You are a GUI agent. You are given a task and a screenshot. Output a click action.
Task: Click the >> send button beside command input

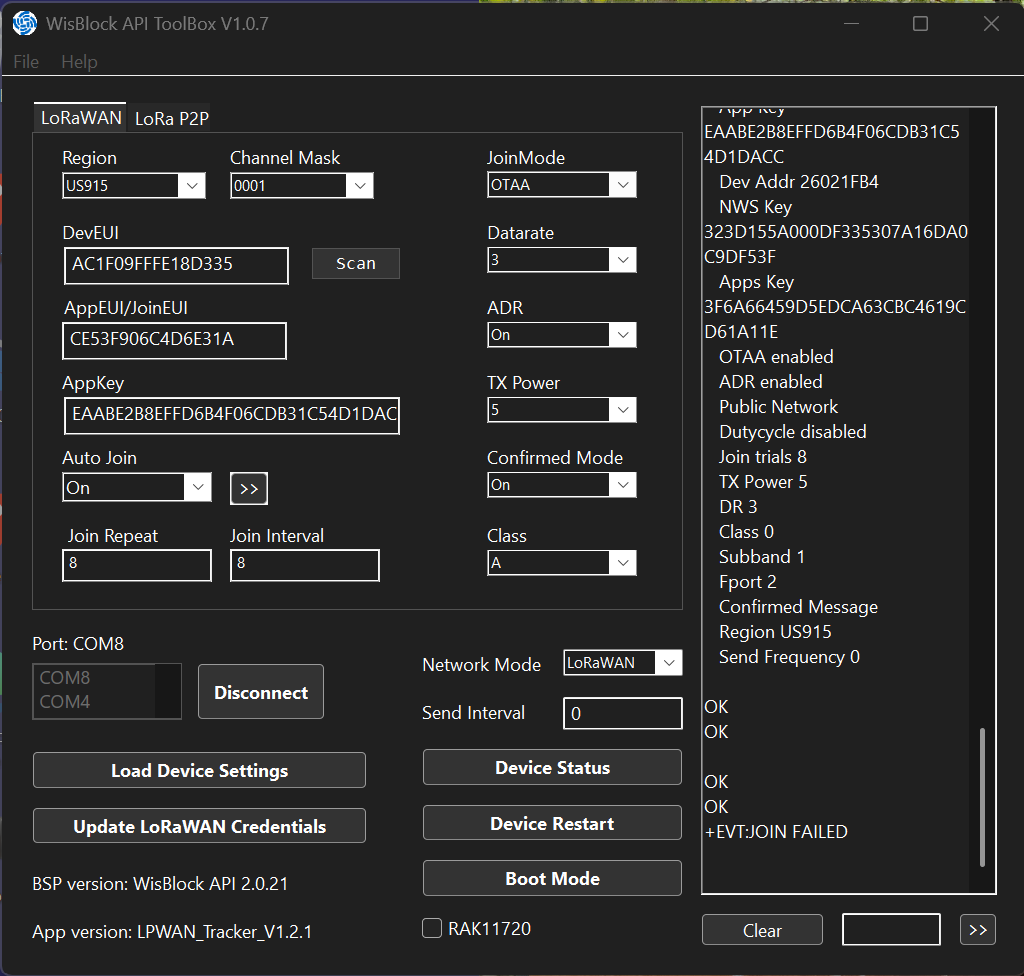[x=977, y=930]
